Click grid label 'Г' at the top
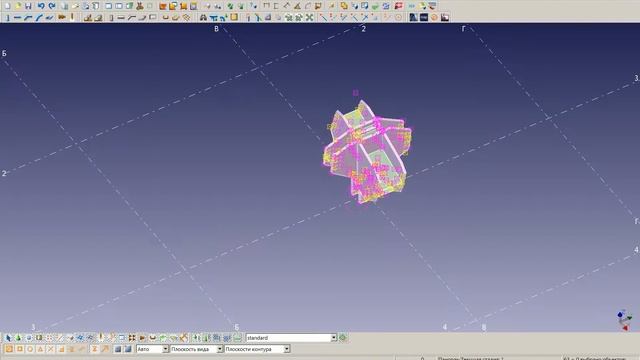Viewport: 640px width, 360px height. [463, 29]
